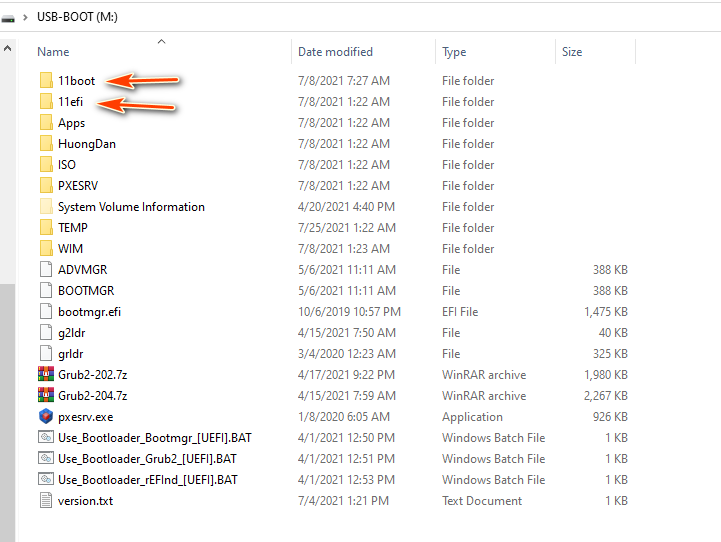
Task: Select the pxesrv.exe file name
Action: 86,417
